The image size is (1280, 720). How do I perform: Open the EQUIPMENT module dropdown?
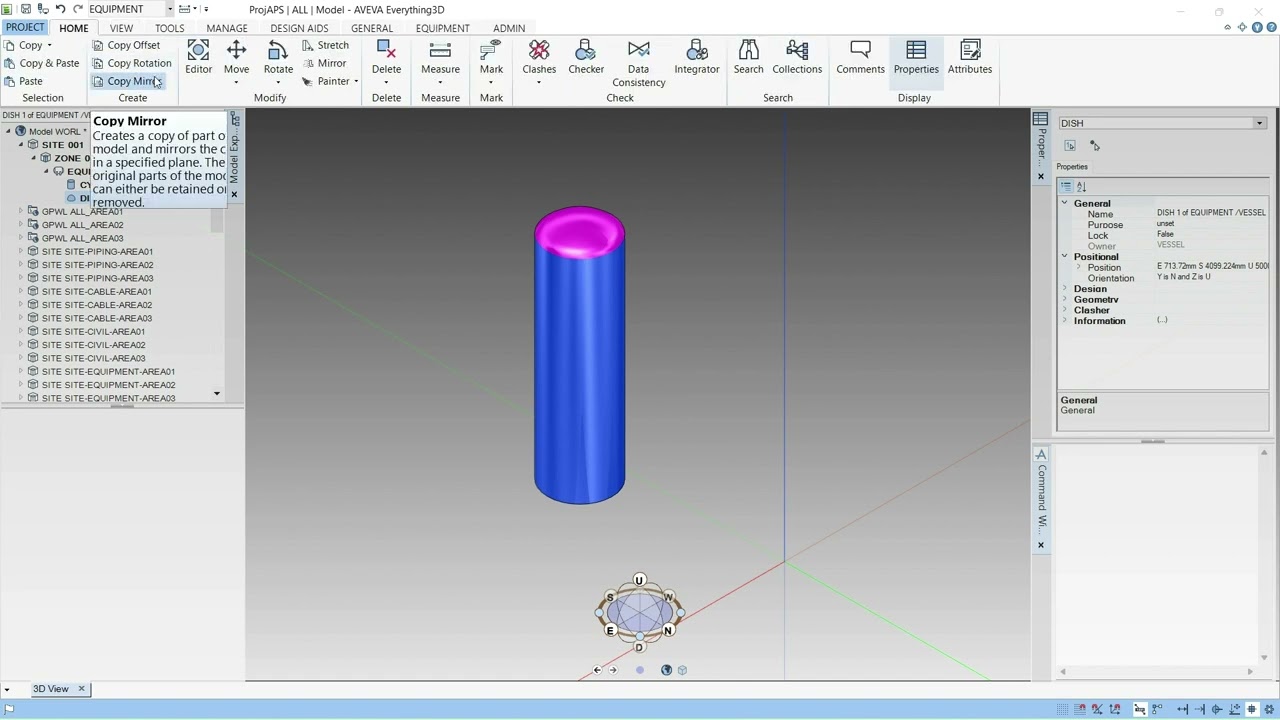[x=169, y=9]
